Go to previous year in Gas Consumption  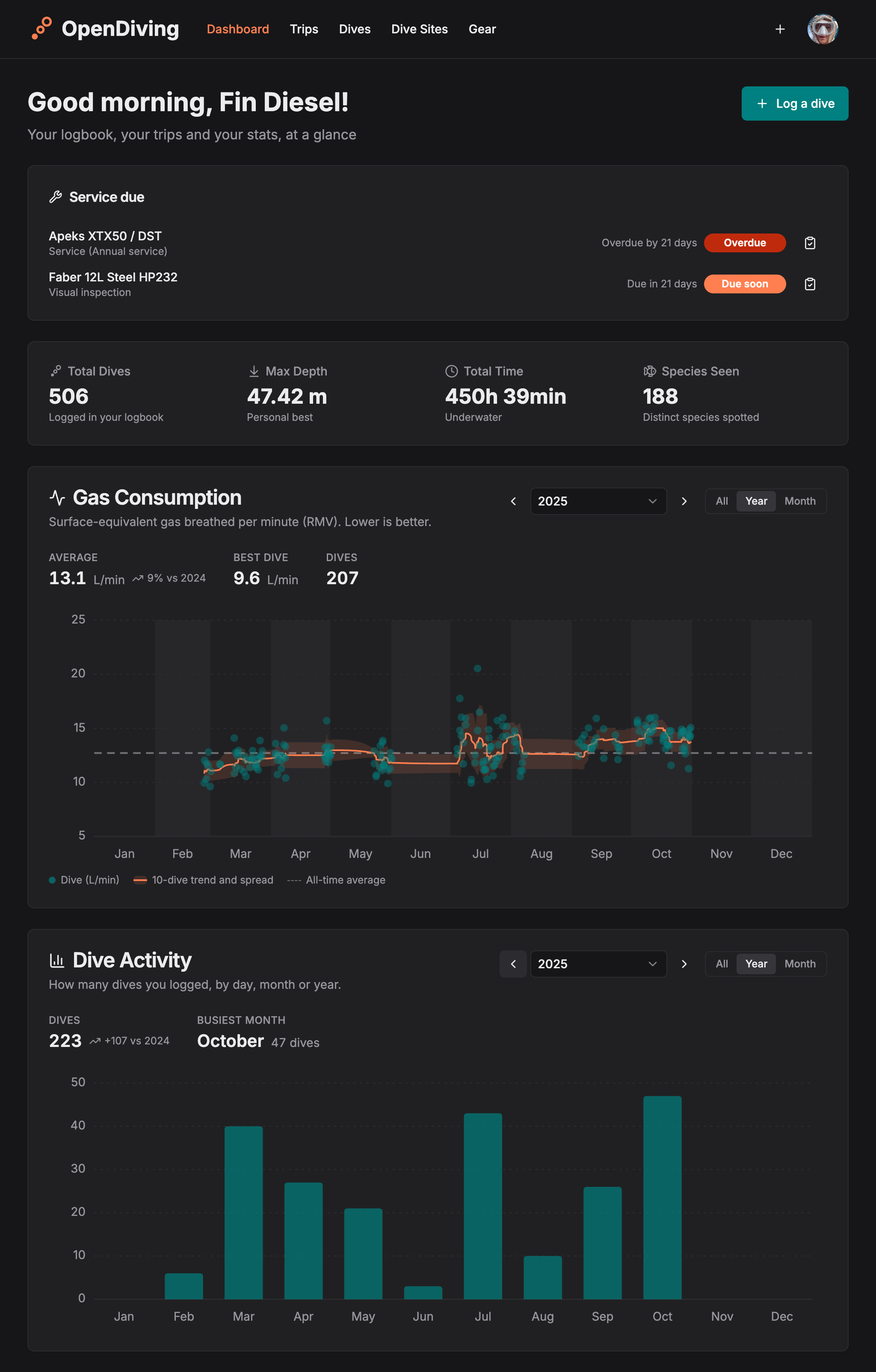pyautogui.click(x=513, y=501)
